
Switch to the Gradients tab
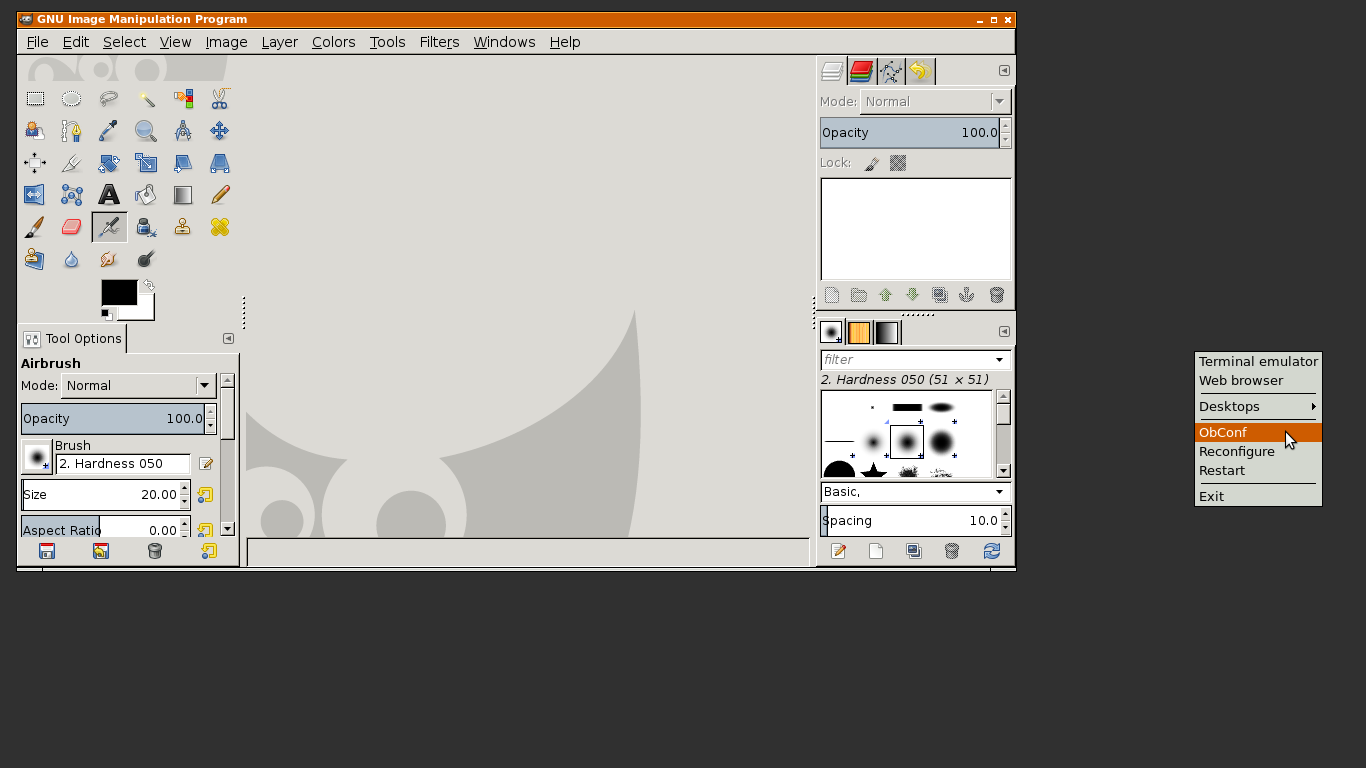coord(887,332)
